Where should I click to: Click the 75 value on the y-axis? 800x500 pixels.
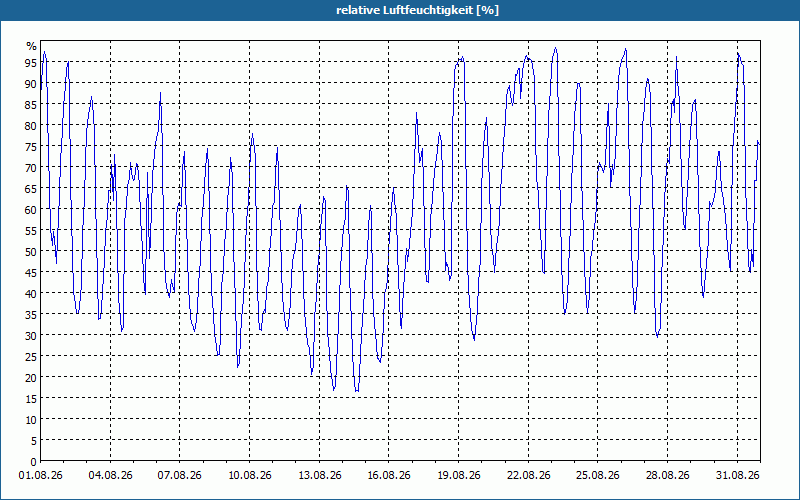31,147
